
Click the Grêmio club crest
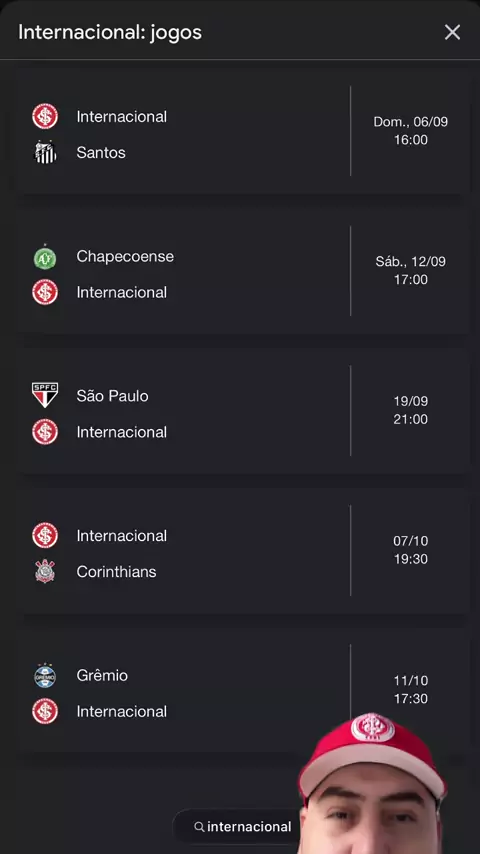coord(45,675)
